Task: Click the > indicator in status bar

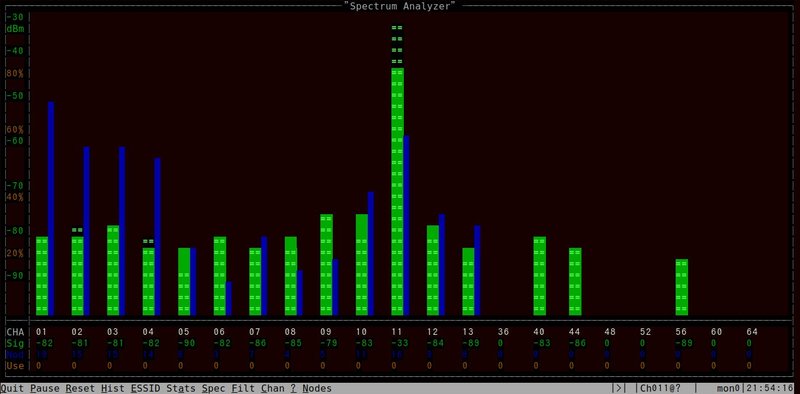Action: click(x=618, y=388)
